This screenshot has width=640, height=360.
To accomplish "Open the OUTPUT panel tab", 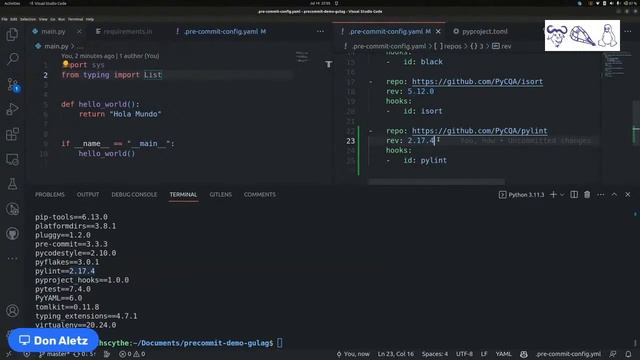I will pyautogui.click(x=88, y=195).
